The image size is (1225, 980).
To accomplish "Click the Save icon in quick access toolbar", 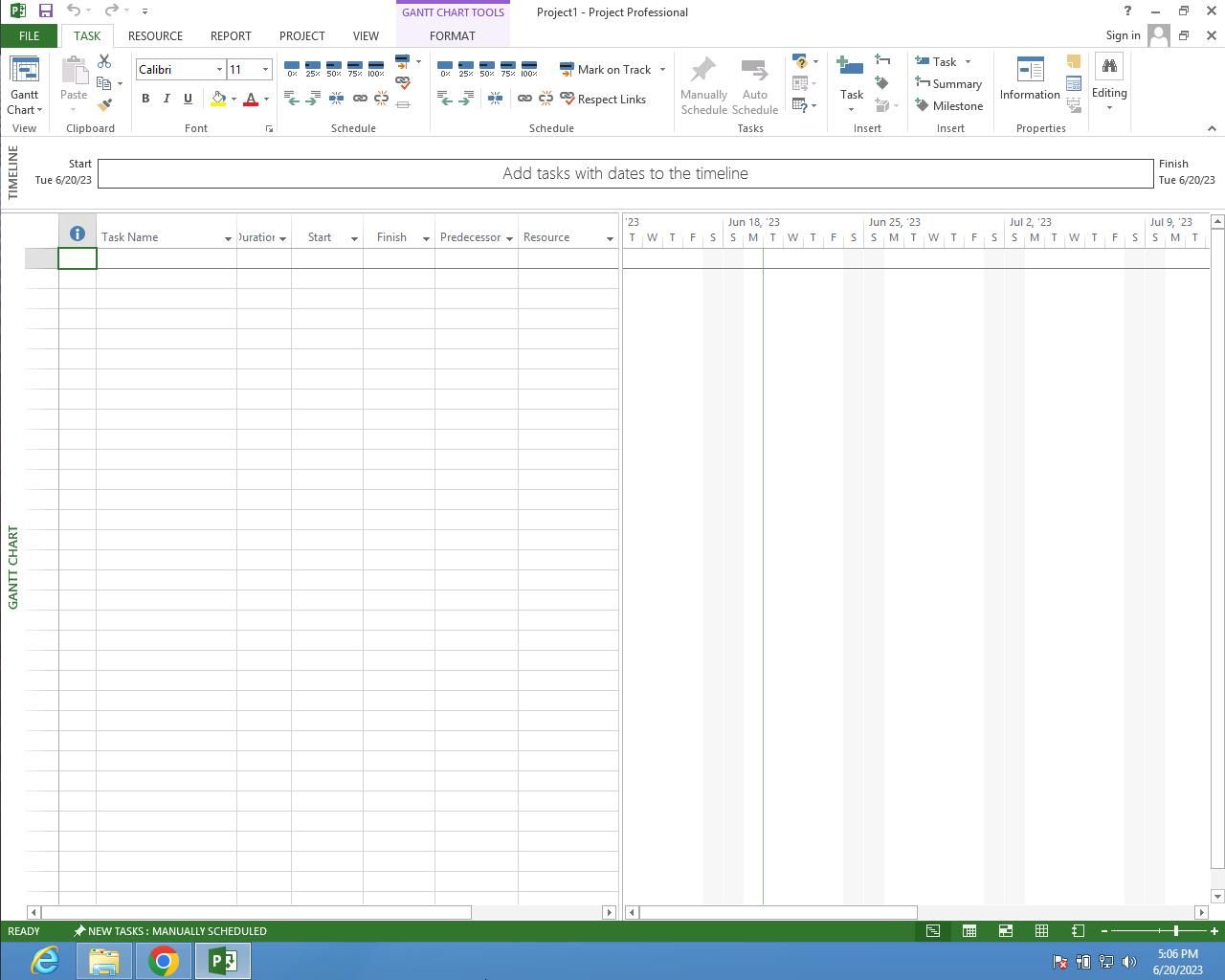I will 45,11.
